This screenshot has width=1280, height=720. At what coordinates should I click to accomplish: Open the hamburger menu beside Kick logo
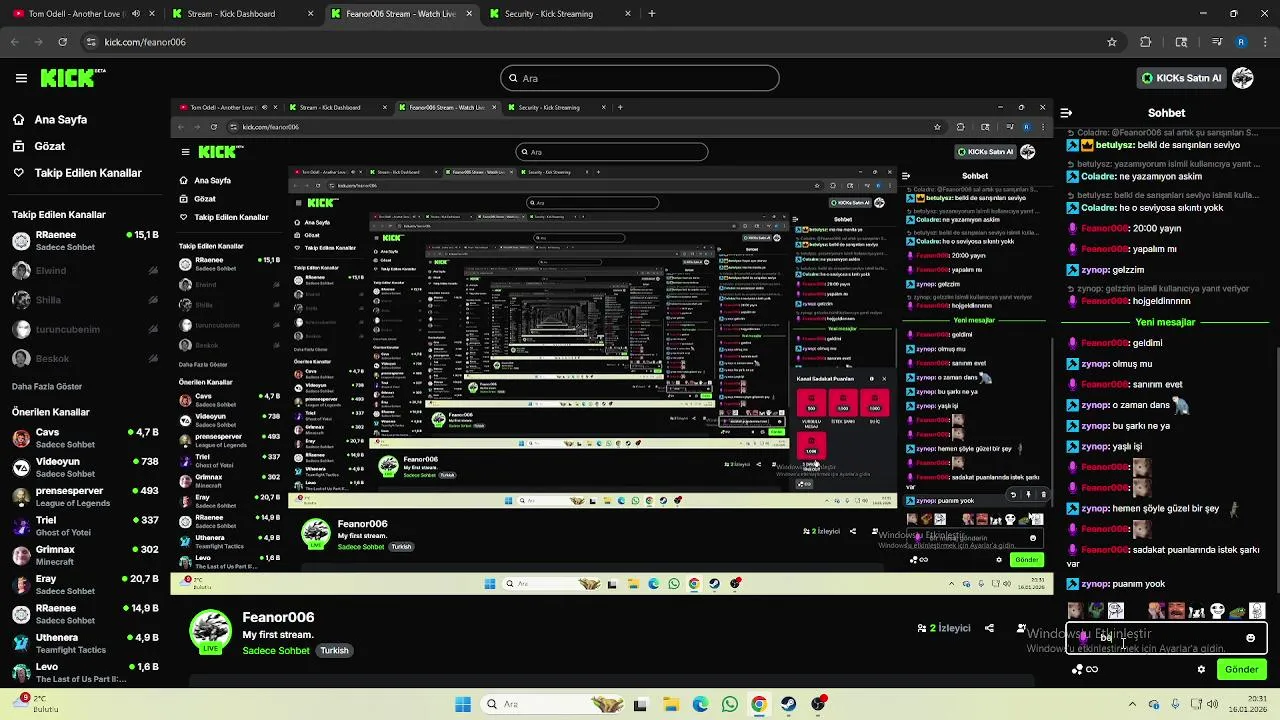pyautogui.click(x=21, y=78)
